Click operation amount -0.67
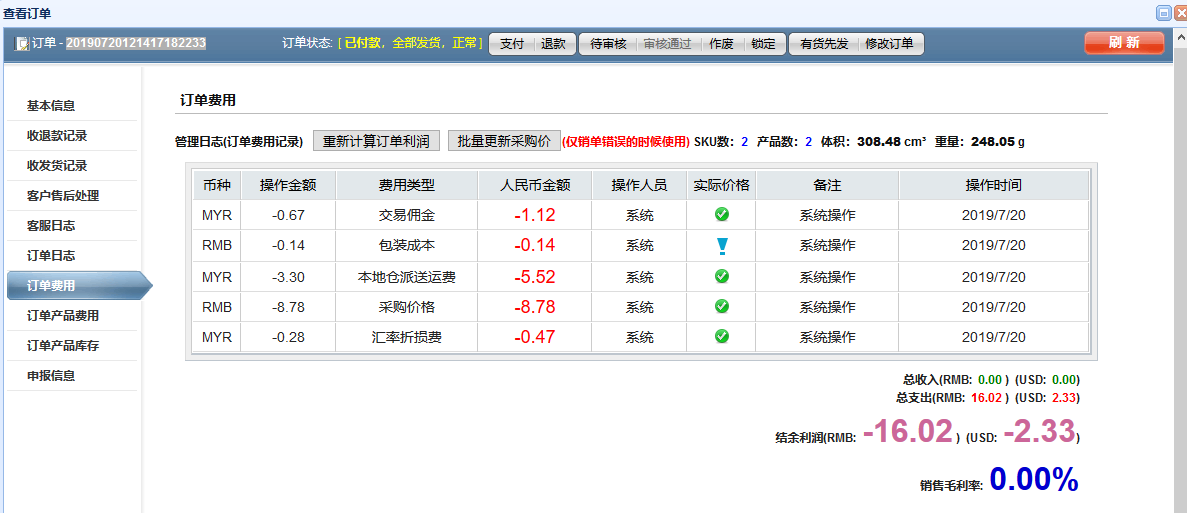This screenshot has height=513, width=1187. click(288, 215)
